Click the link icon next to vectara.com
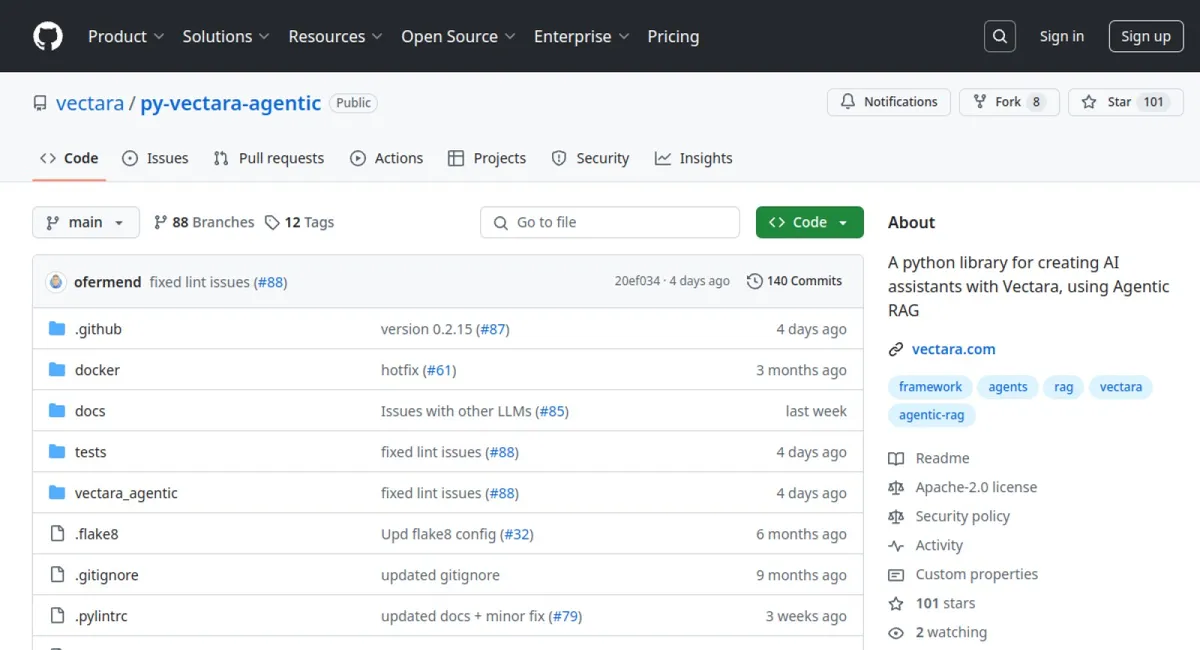 (x=896, y=349)
